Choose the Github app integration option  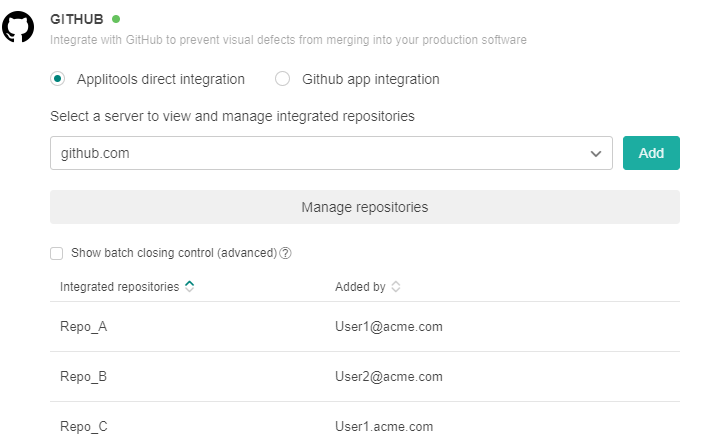click(x=283, y=79)
